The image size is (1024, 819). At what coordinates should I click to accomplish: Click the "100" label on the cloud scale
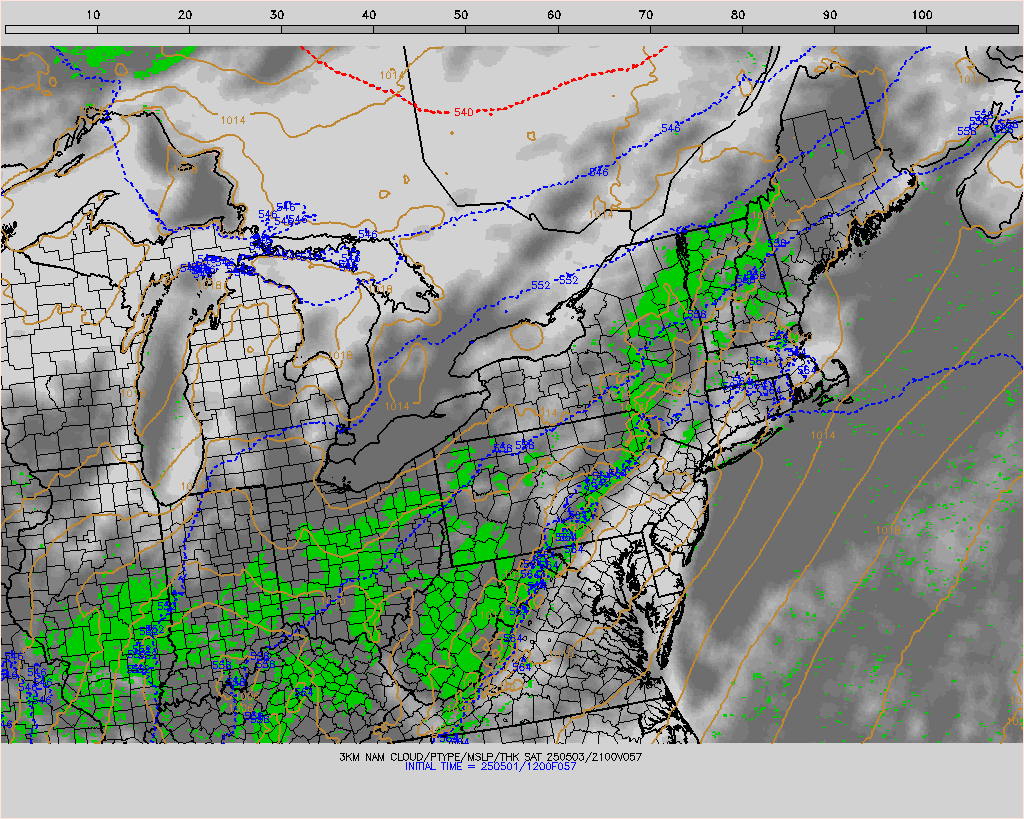coord(921,15)
